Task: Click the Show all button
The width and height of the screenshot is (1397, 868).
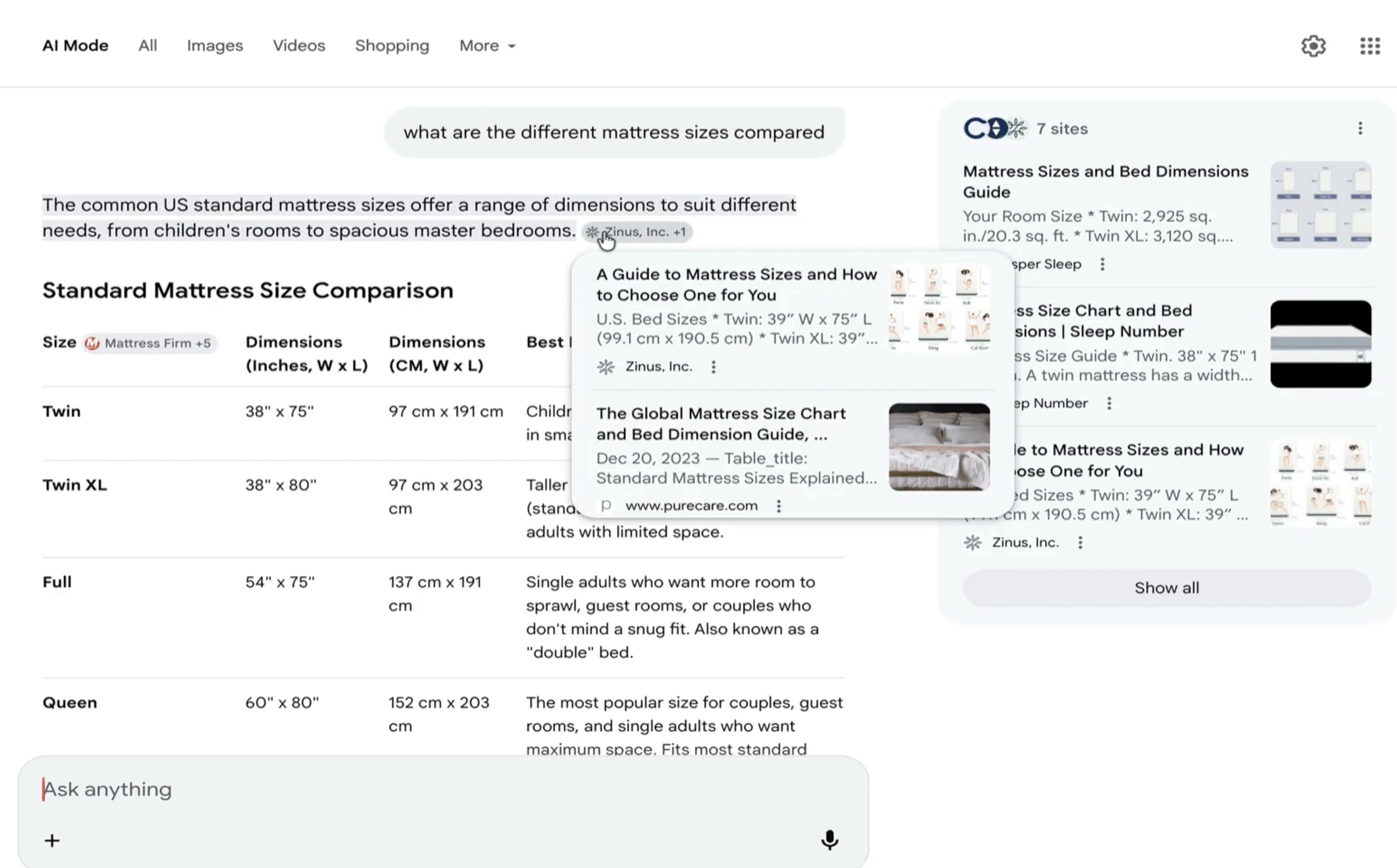Action: (x=1166, y=587)
